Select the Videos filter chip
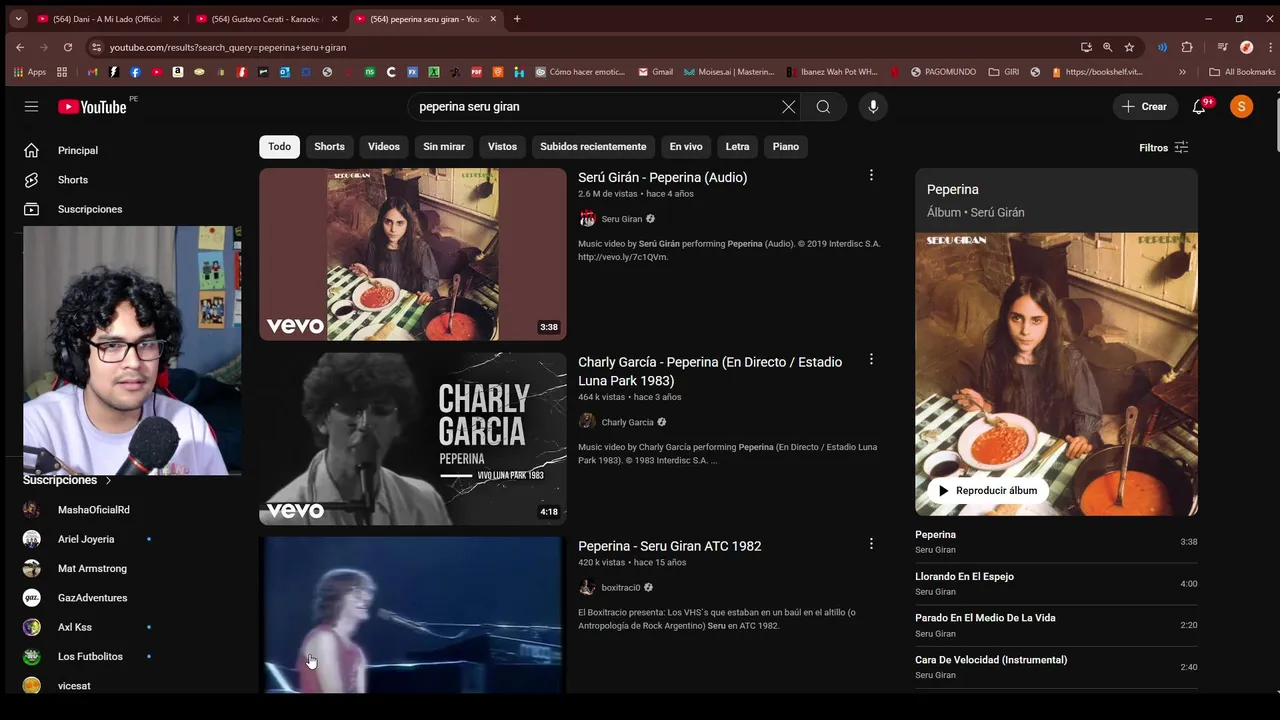 point(383,147)
